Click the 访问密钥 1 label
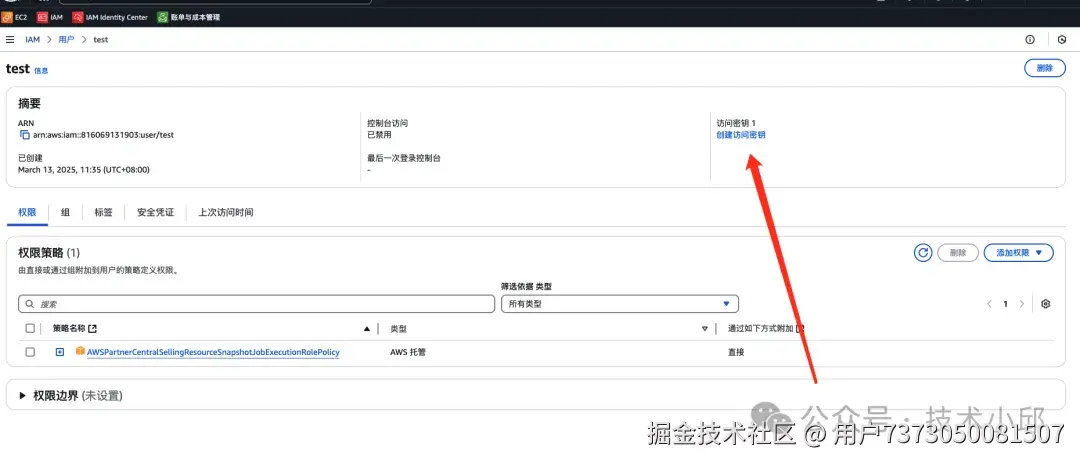The image size is (1080, 463). point(736,123)
